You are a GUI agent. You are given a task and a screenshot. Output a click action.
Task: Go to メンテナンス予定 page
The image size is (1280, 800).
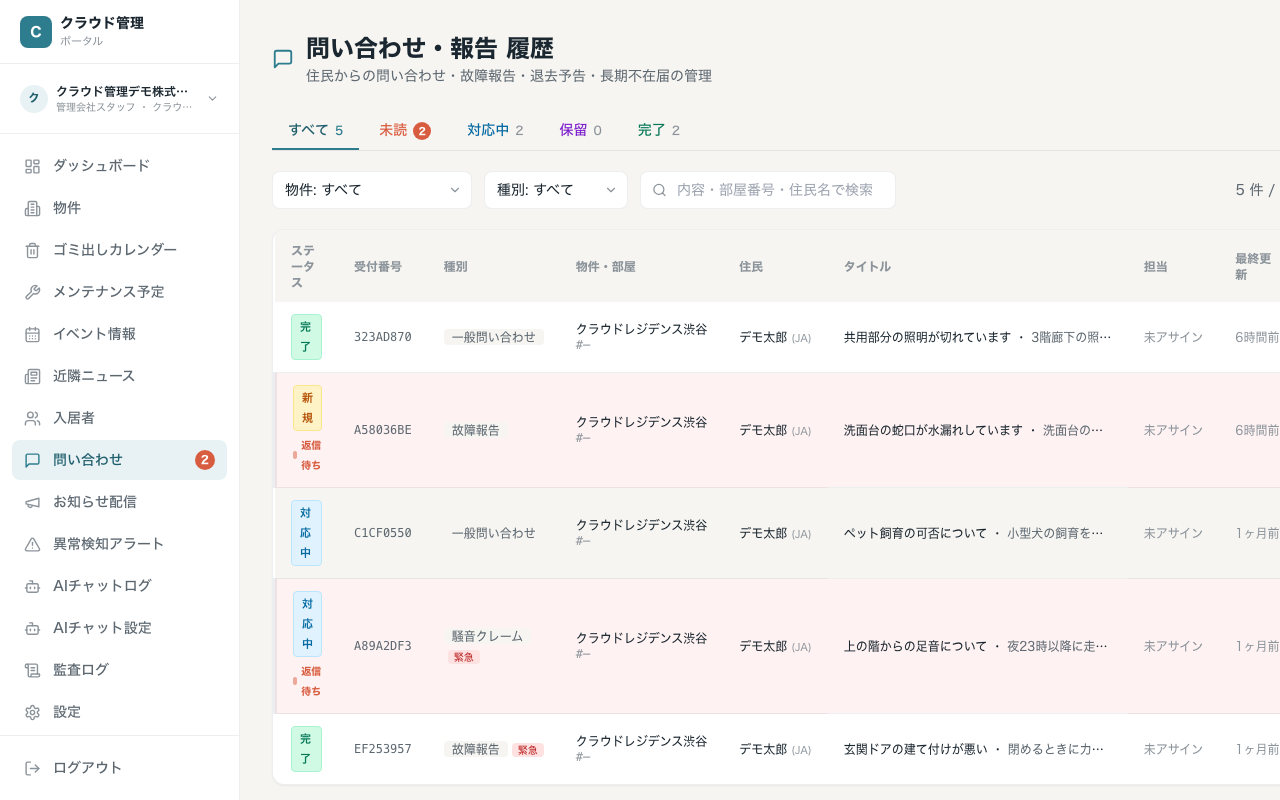click(x=119, y=292)
